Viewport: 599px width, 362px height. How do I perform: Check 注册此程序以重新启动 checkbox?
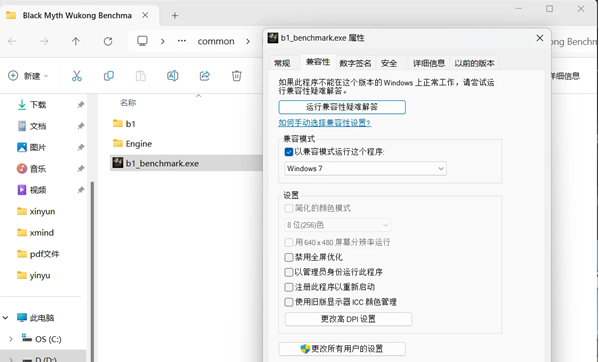[289, 287]
